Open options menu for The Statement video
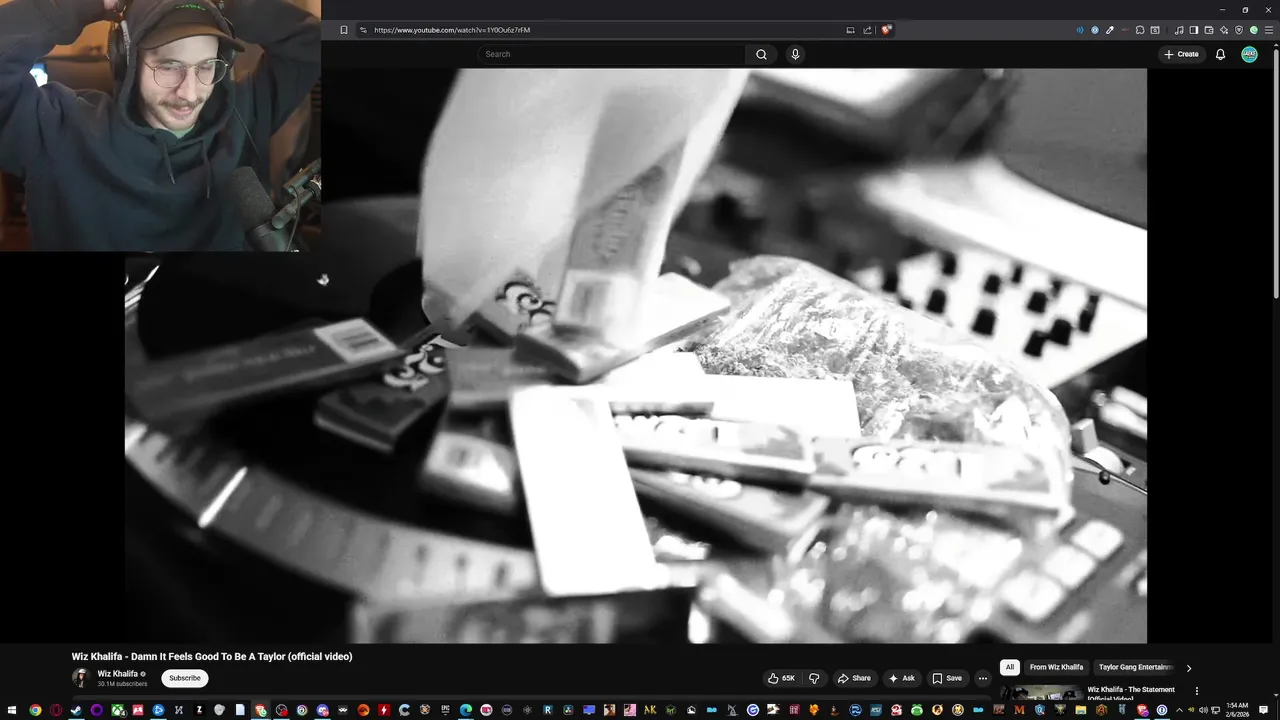This screenshot has height=720, width=1280. tap(1197, 691)
